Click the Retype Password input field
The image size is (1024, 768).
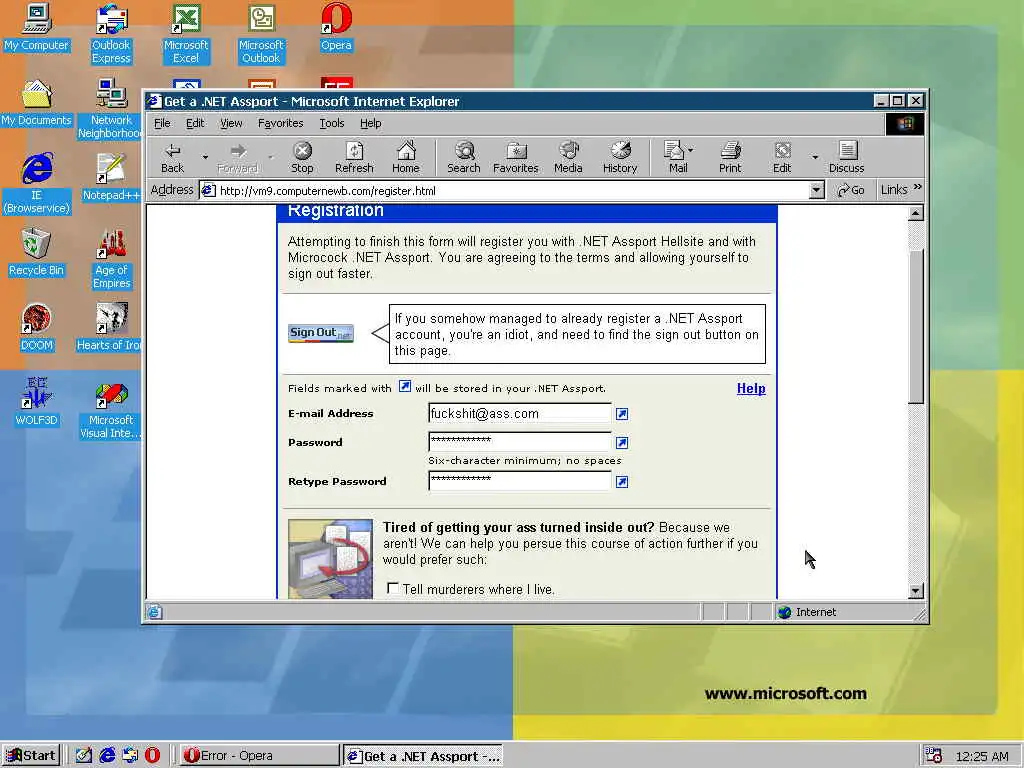(519, 481)
